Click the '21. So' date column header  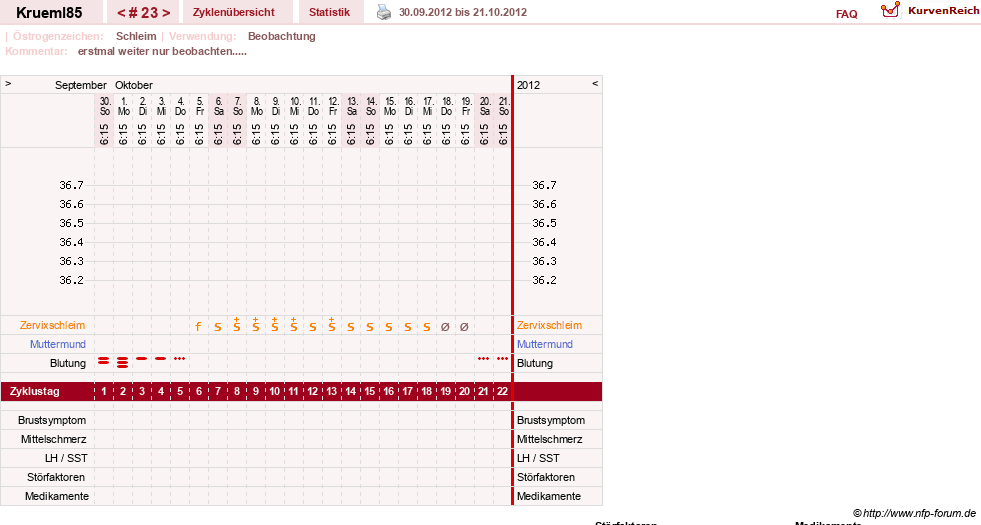click(x=503, y=106)
